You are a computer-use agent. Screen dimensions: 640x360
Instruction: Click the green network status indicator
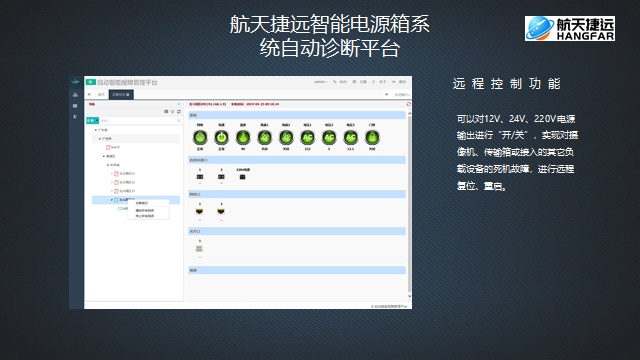pyautogui.click(x=200, y=137)
